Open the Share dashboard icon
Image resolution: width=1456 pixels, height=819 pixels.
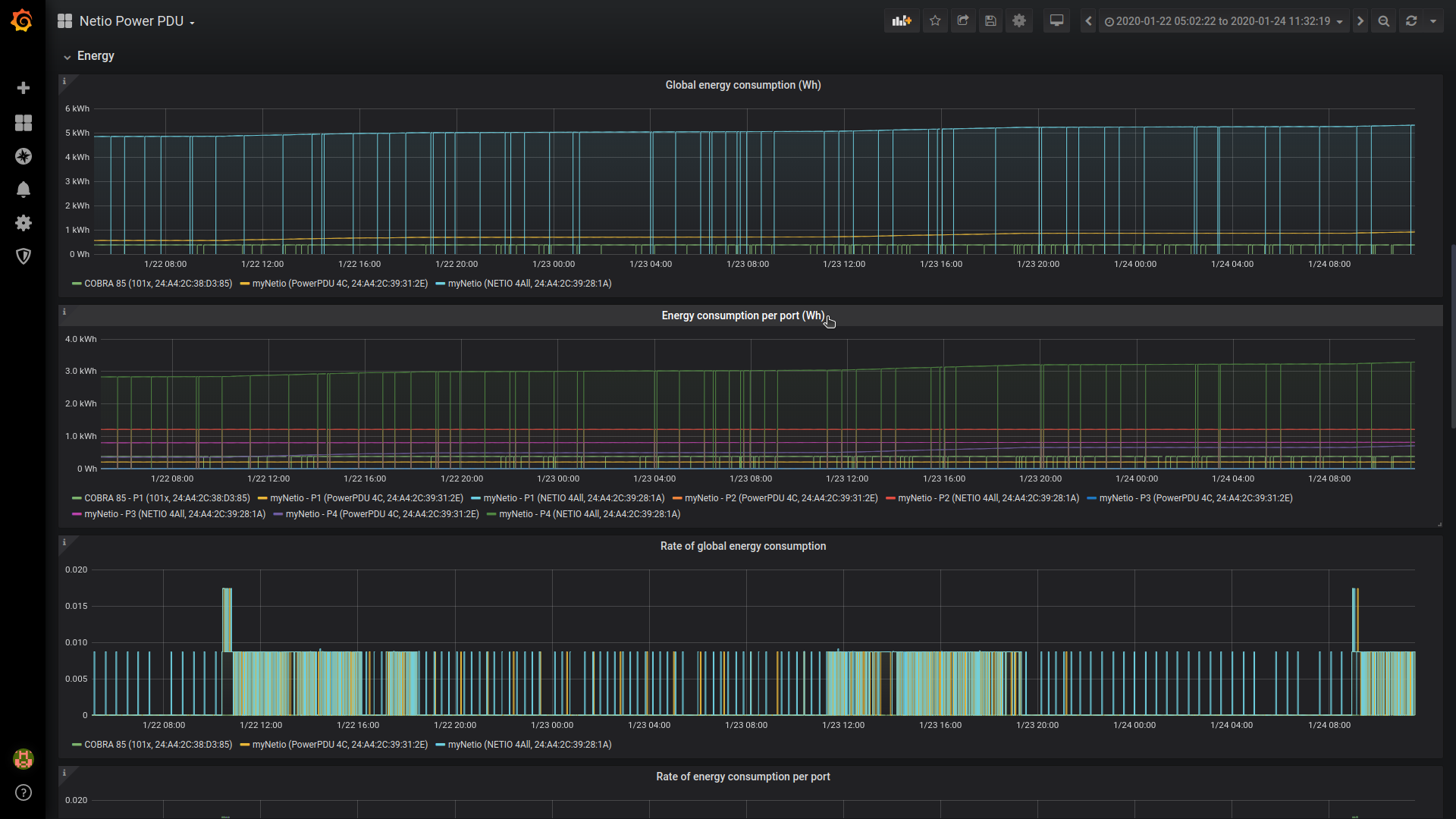pos(963,21)
